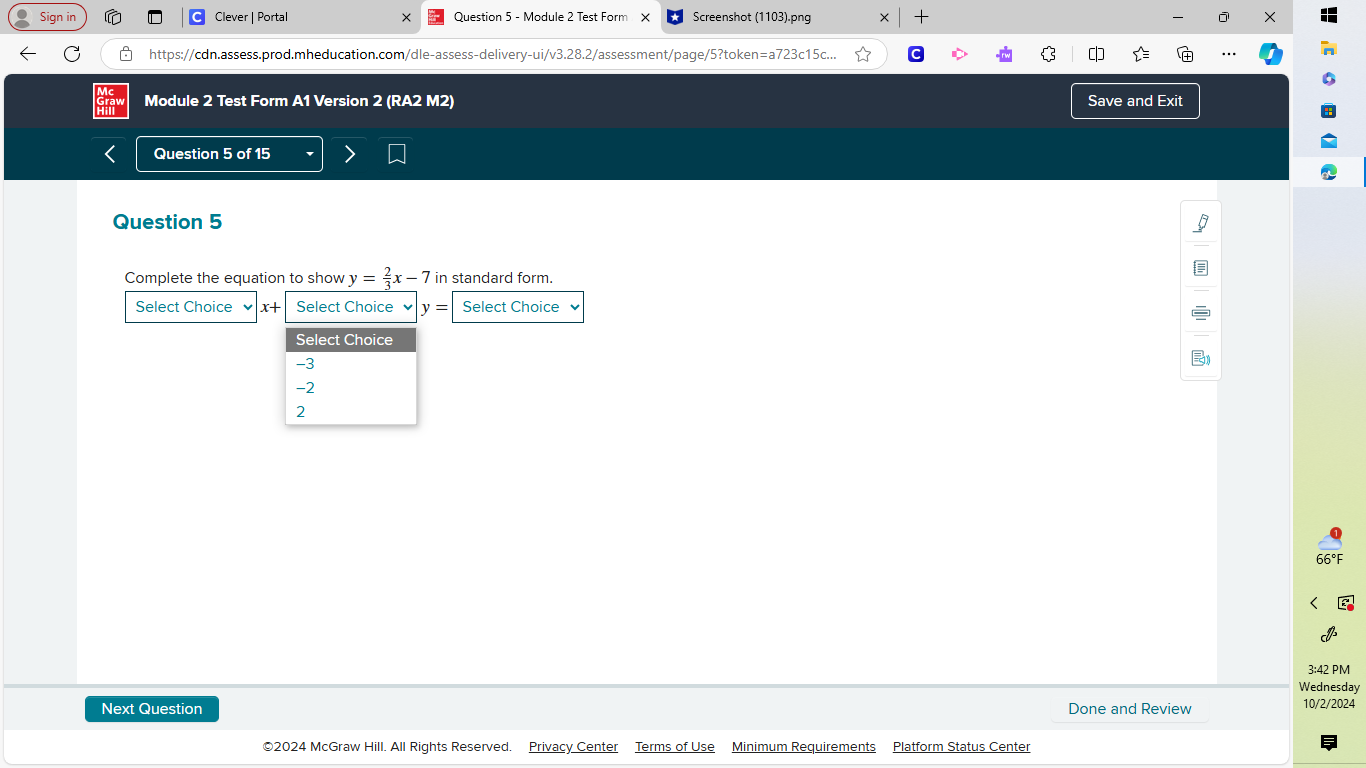
Task: Open the Clever extension icon
Action: pos(916,54)
